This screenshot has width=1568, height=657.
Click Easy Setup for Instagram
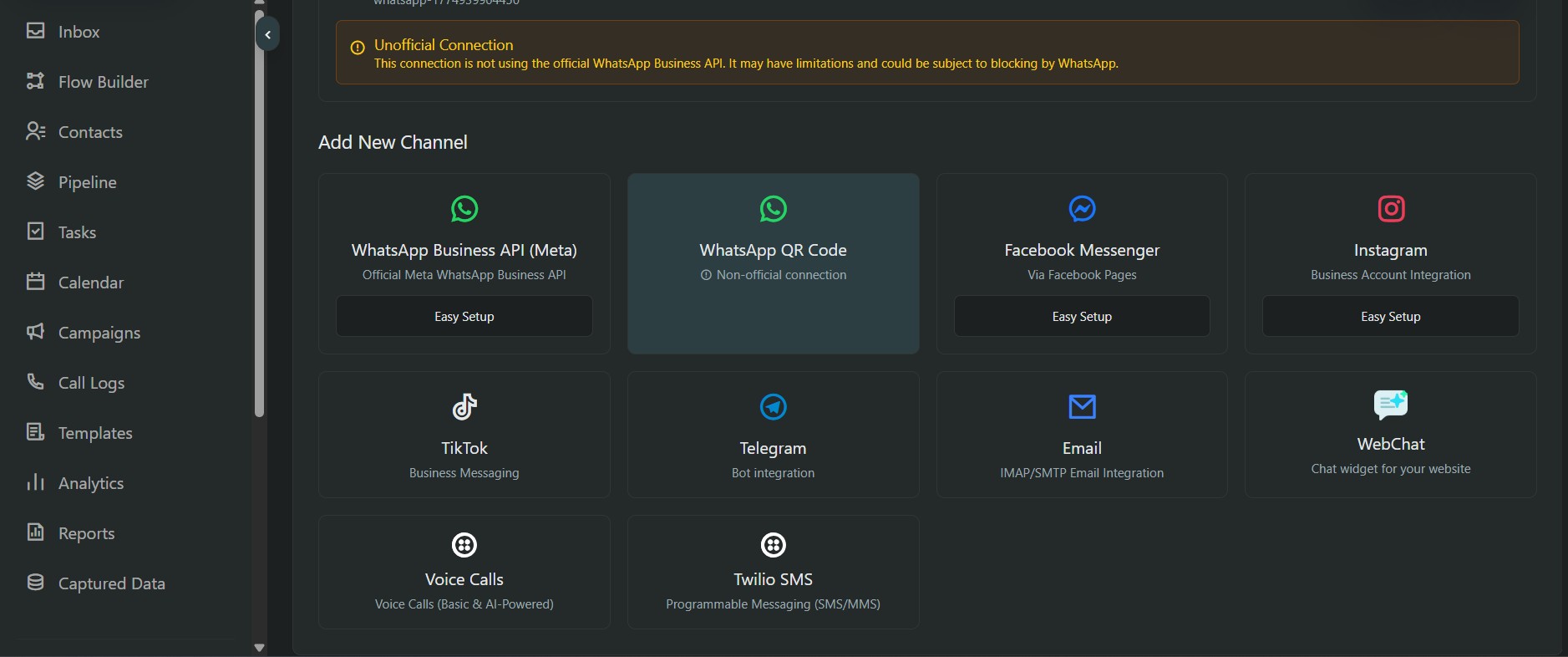pyautogui.click(x=1391, y=316)
